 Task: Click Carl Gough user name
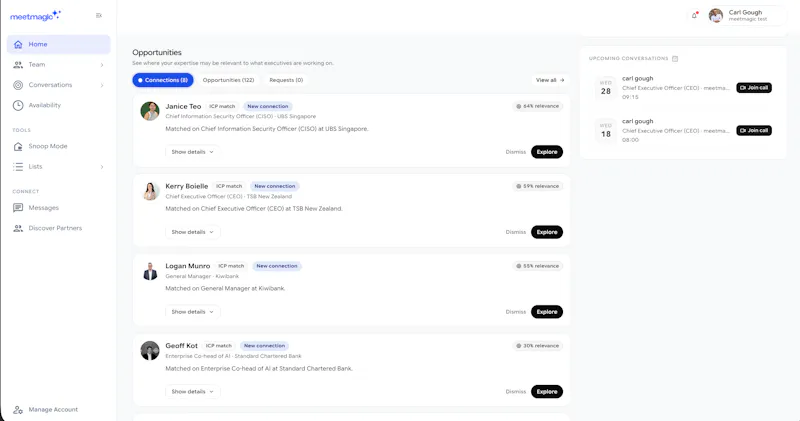pos(745,12)
